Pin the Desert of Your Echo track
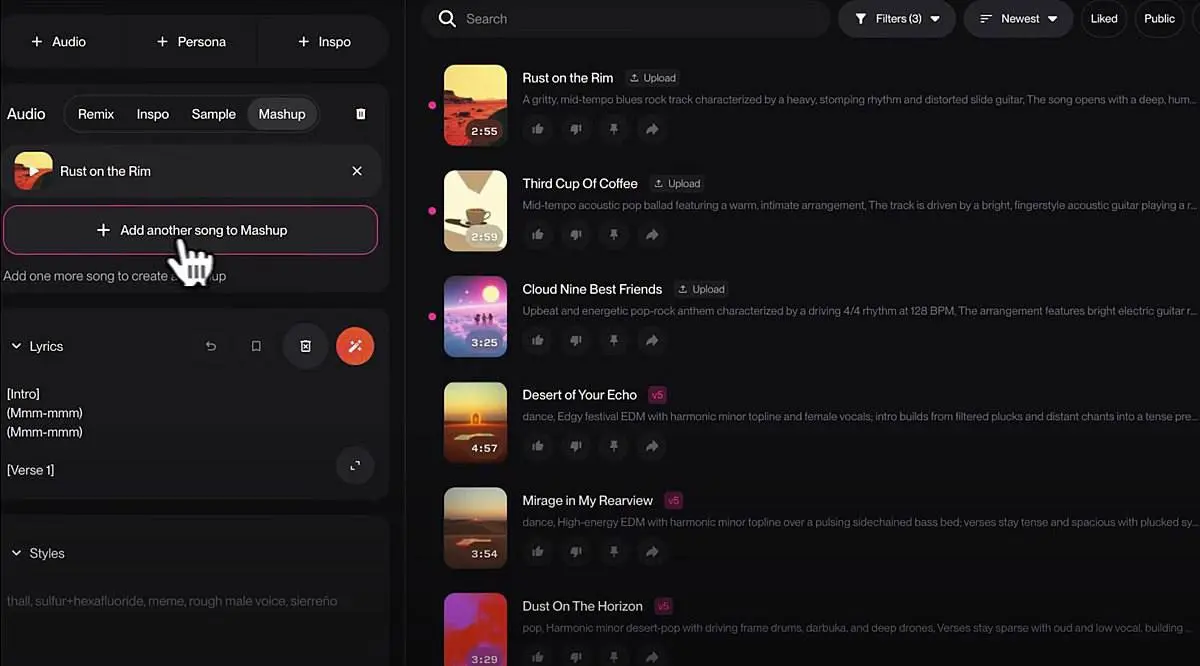The height and width of the screenshot is (666, 1200). coord(614,446)
